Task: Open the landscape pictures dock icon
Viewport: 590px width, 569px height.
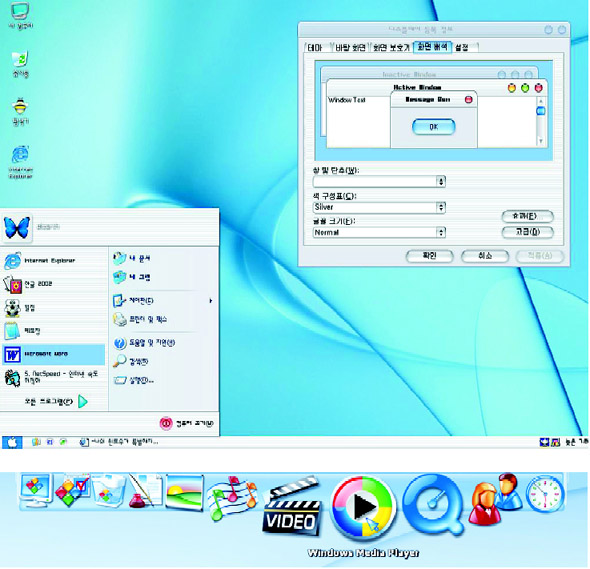Action: (185, 492)
